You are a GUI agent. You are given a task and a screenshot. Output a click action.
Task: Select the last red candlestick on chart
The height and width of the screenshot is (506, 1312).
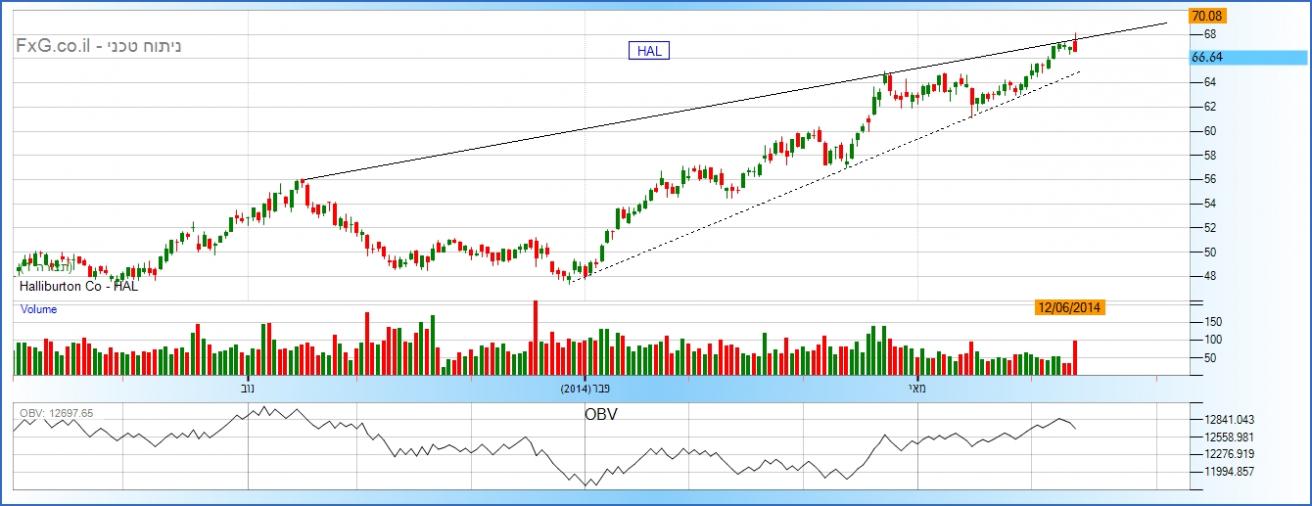click(1075, 44)
